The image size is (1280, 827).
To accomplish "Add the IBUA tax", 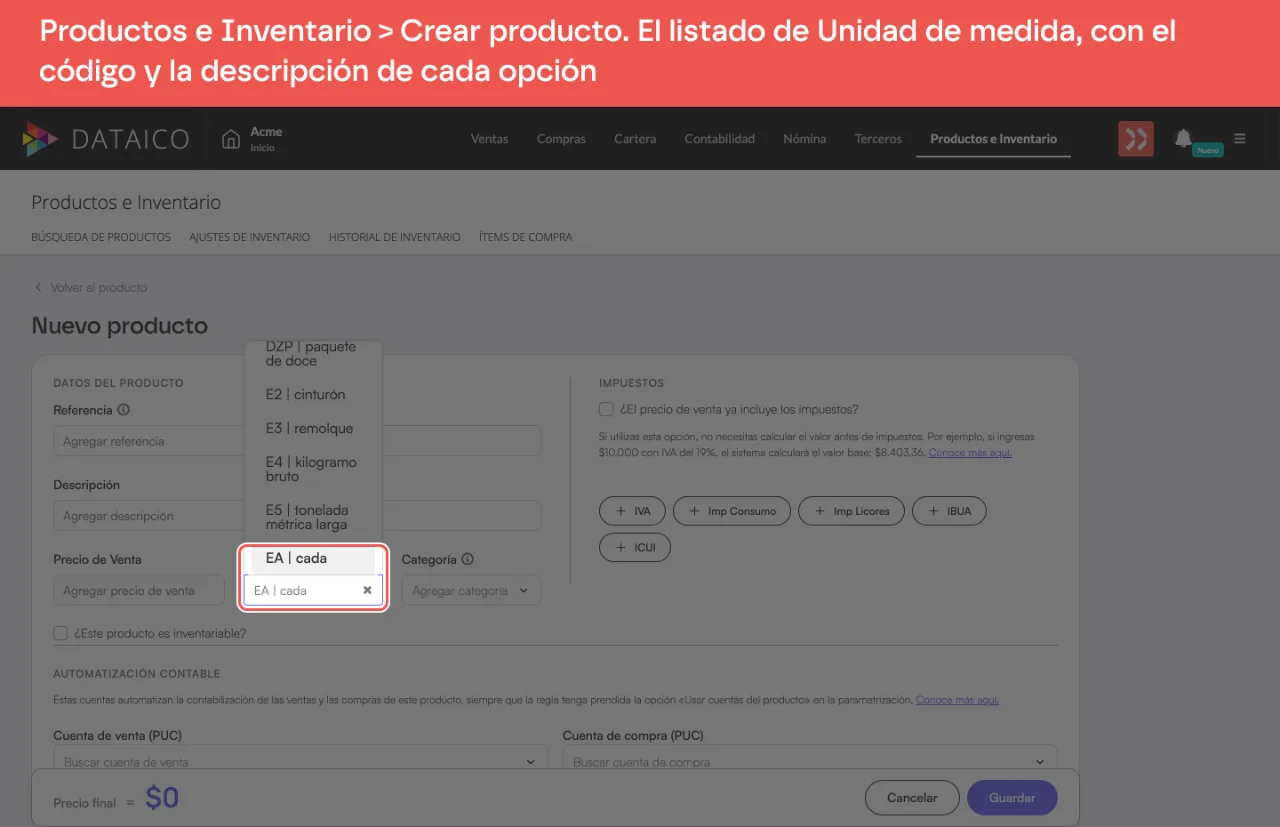I will click(949, 511).
